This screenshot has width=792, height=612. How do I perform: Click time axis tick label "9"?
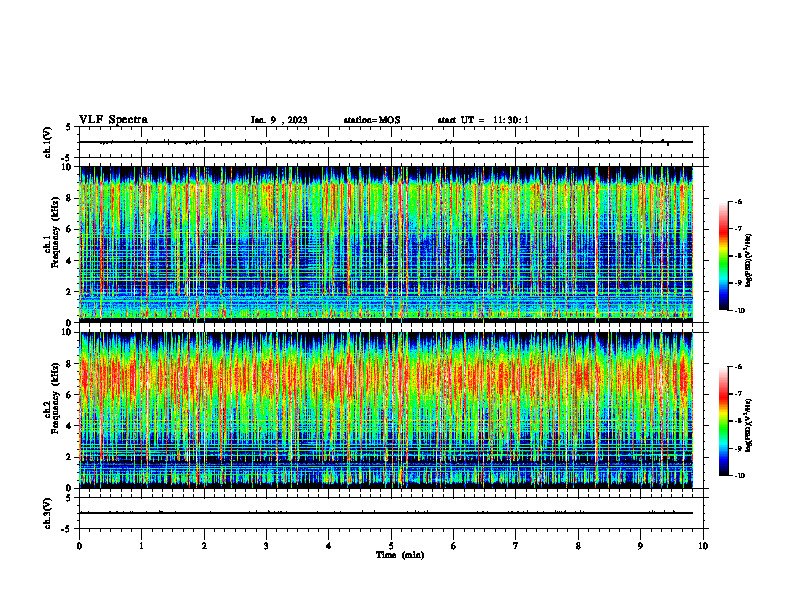pos(640,546)
